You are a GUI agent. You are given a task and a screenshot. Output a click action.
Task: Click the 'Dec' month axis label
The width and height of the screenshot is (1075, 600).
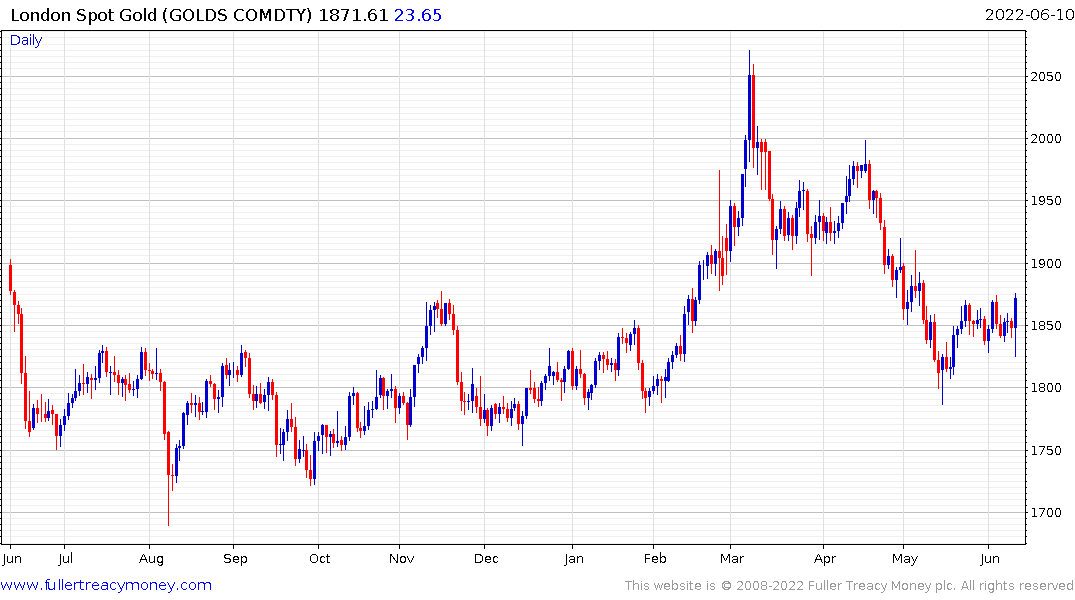click(x=486, y=559)
